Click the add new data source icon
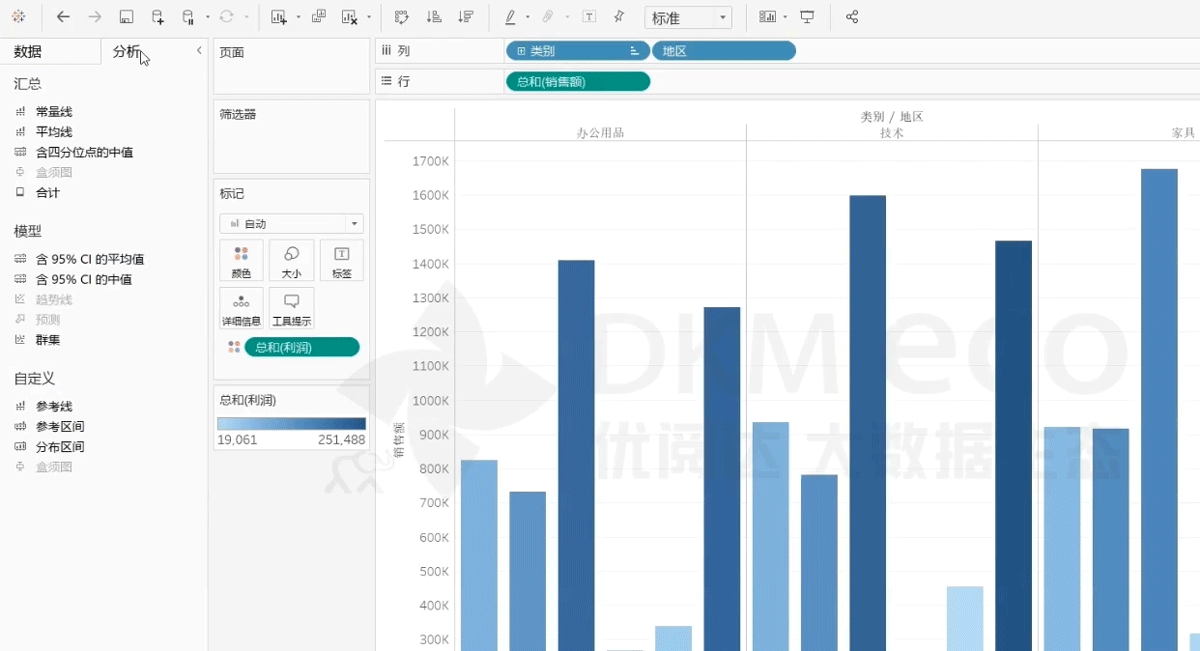The height and width of the screenshot is (651, 1200). point(158,17)
